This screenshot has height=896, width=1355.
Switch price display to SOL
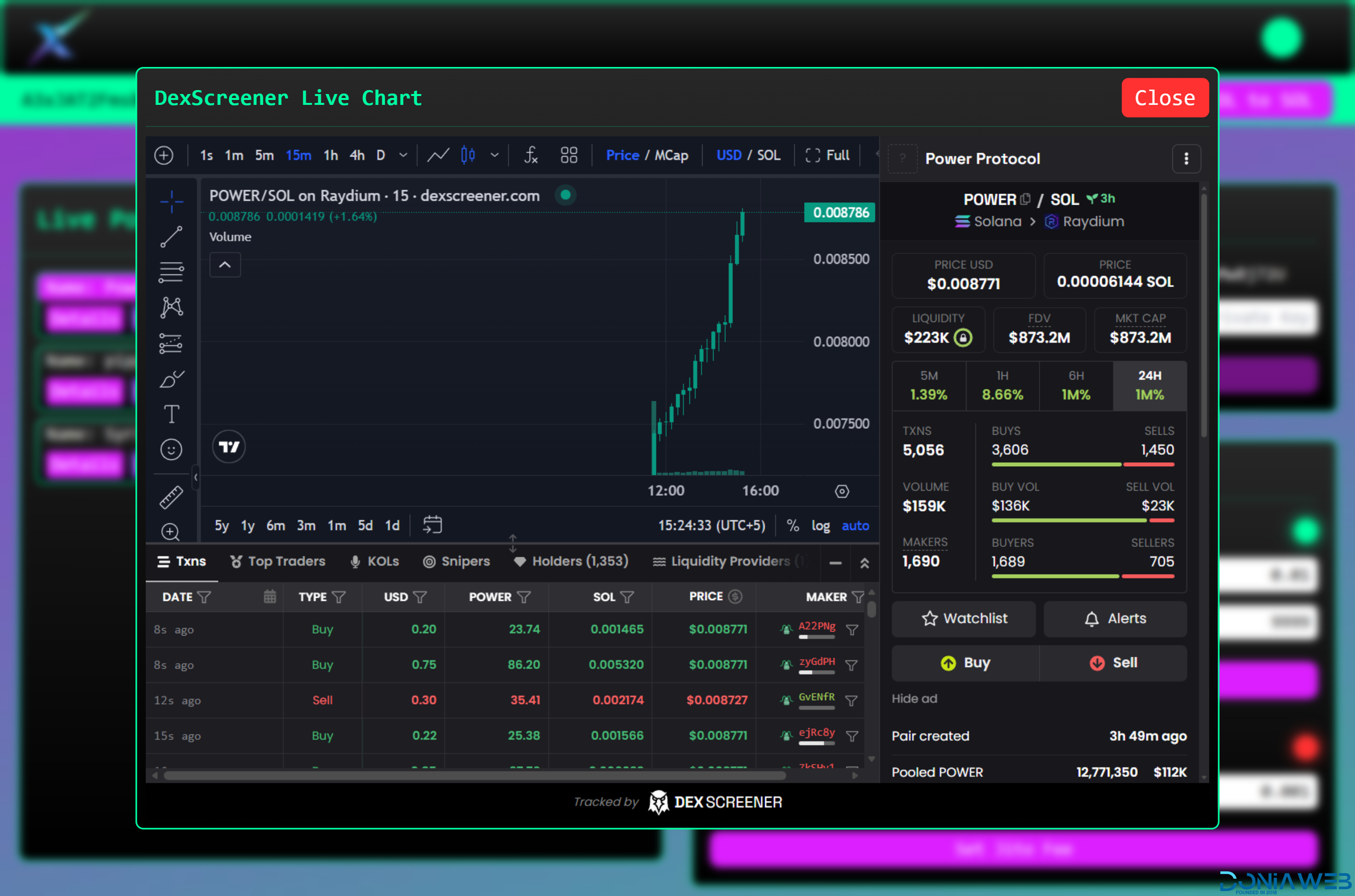(769, 156)
